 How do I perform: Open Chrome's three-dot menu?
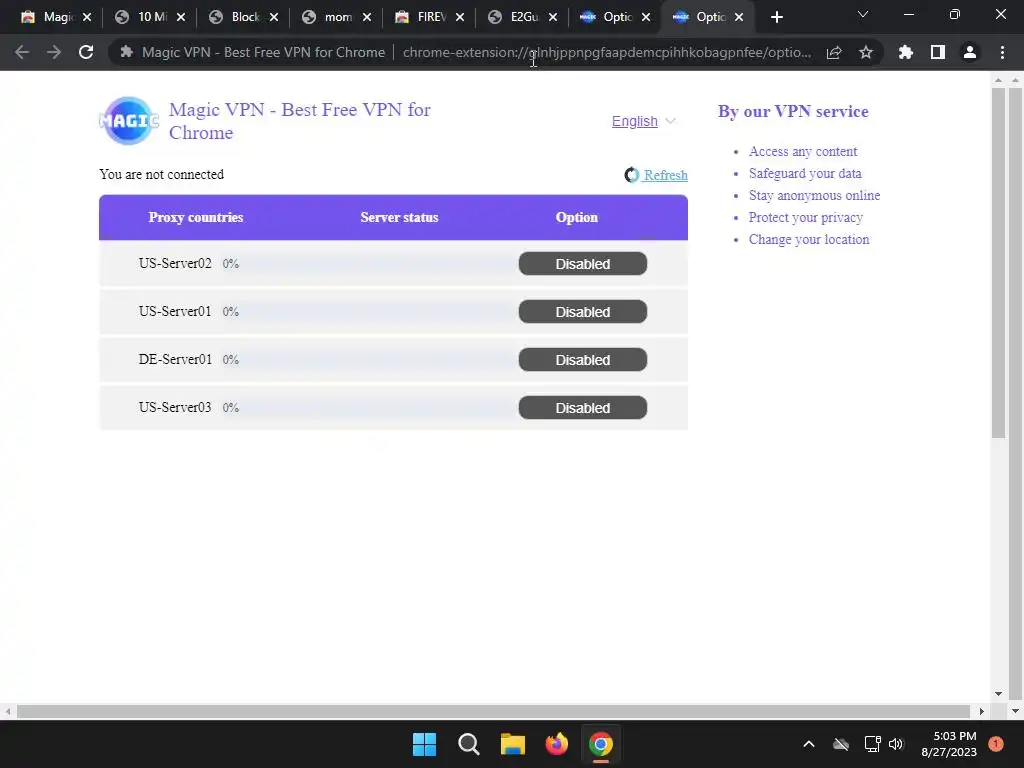click(1002, 52)
